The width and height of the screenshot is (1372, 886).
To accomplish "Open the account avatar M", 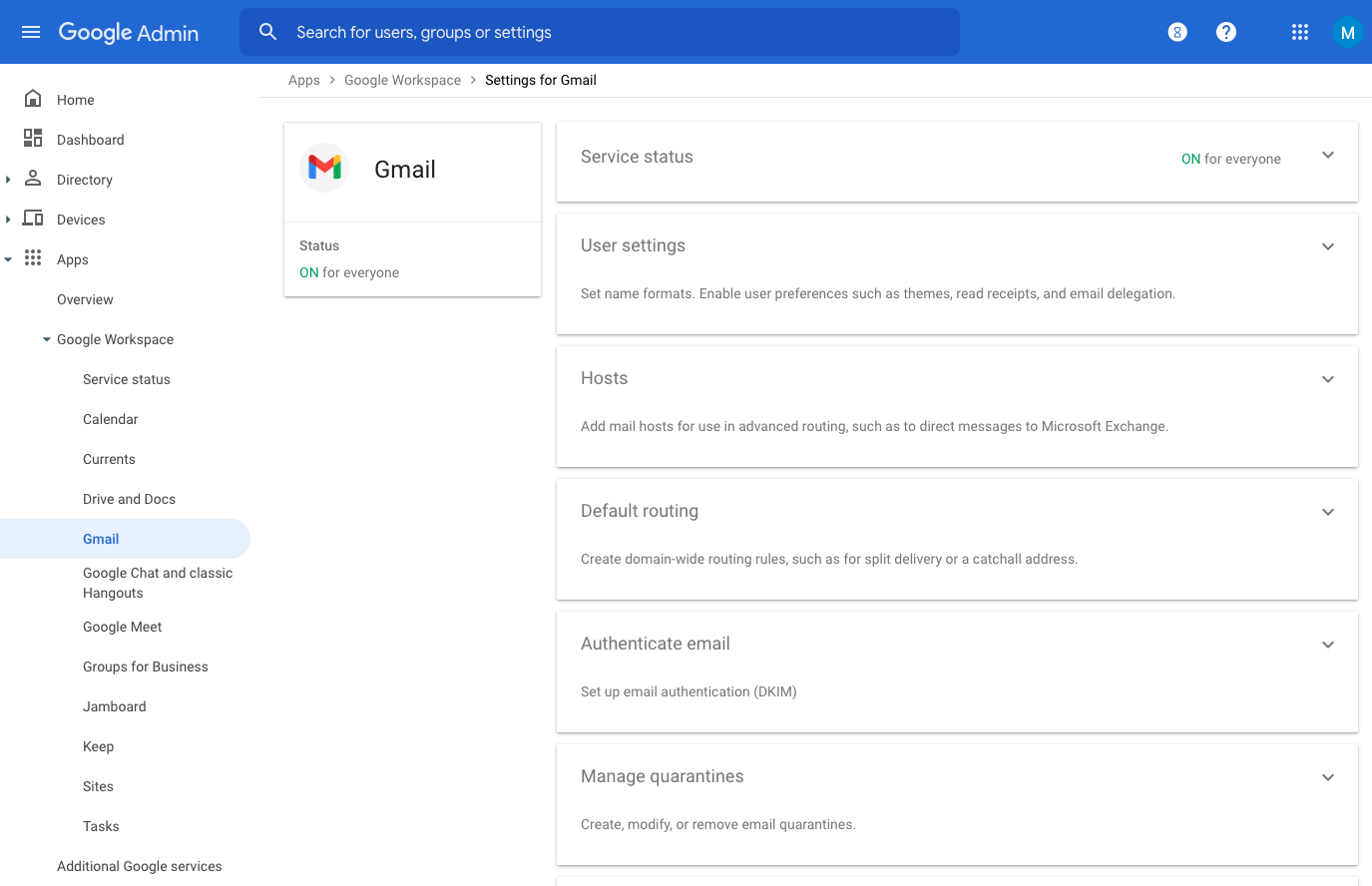I will pyautogui.click(x=1347, y=32).
